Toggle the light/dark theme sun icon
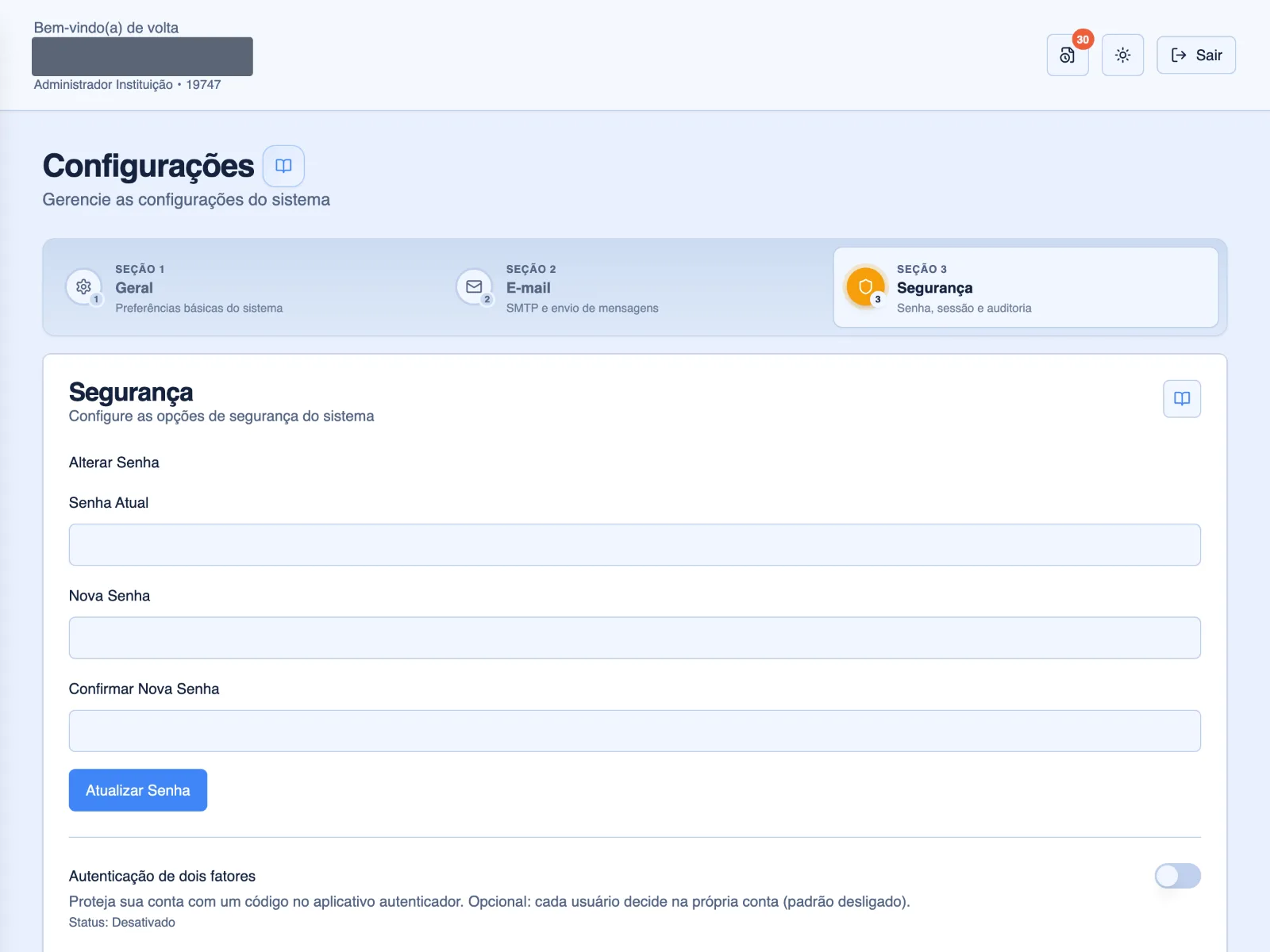1270x952 pixels. [x=1122, y=55]
